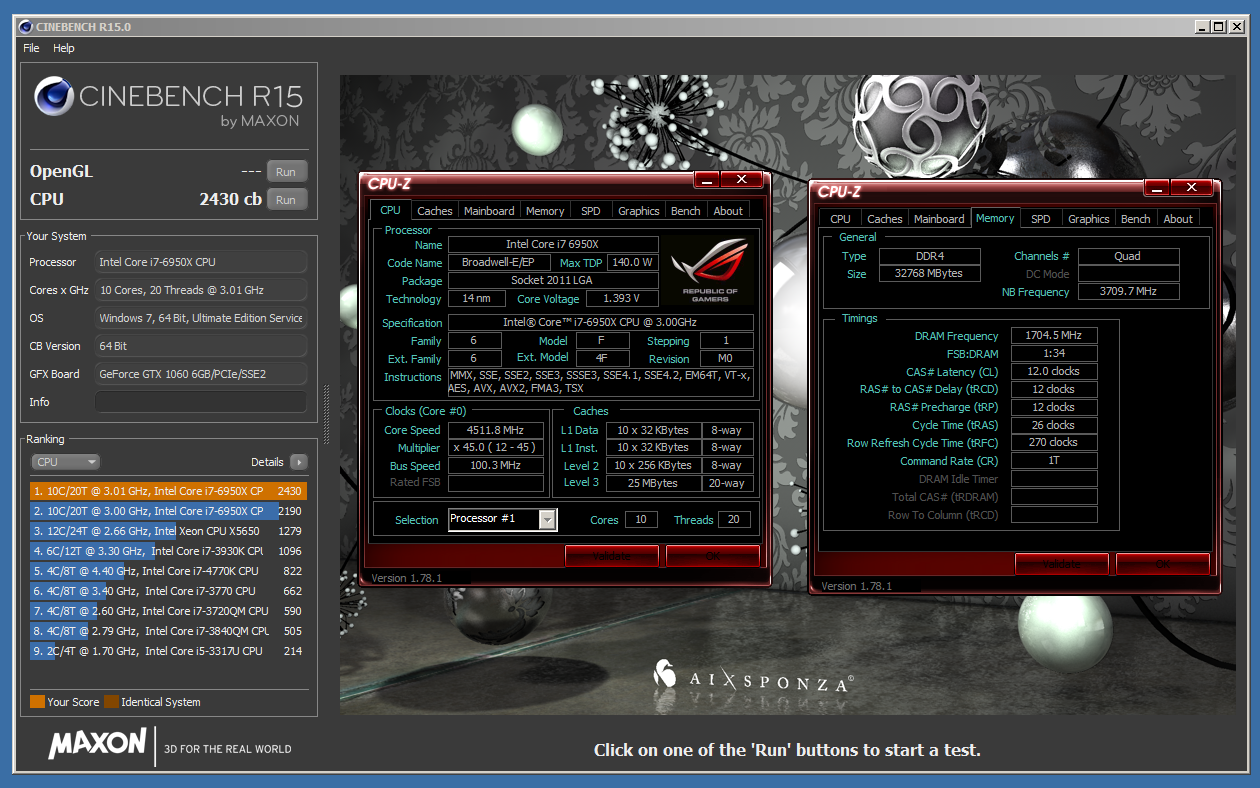This screenshot has height=788, width=1260.
Task: Click Validate button in right CPU-Z window
Action: coord(1062,564)
